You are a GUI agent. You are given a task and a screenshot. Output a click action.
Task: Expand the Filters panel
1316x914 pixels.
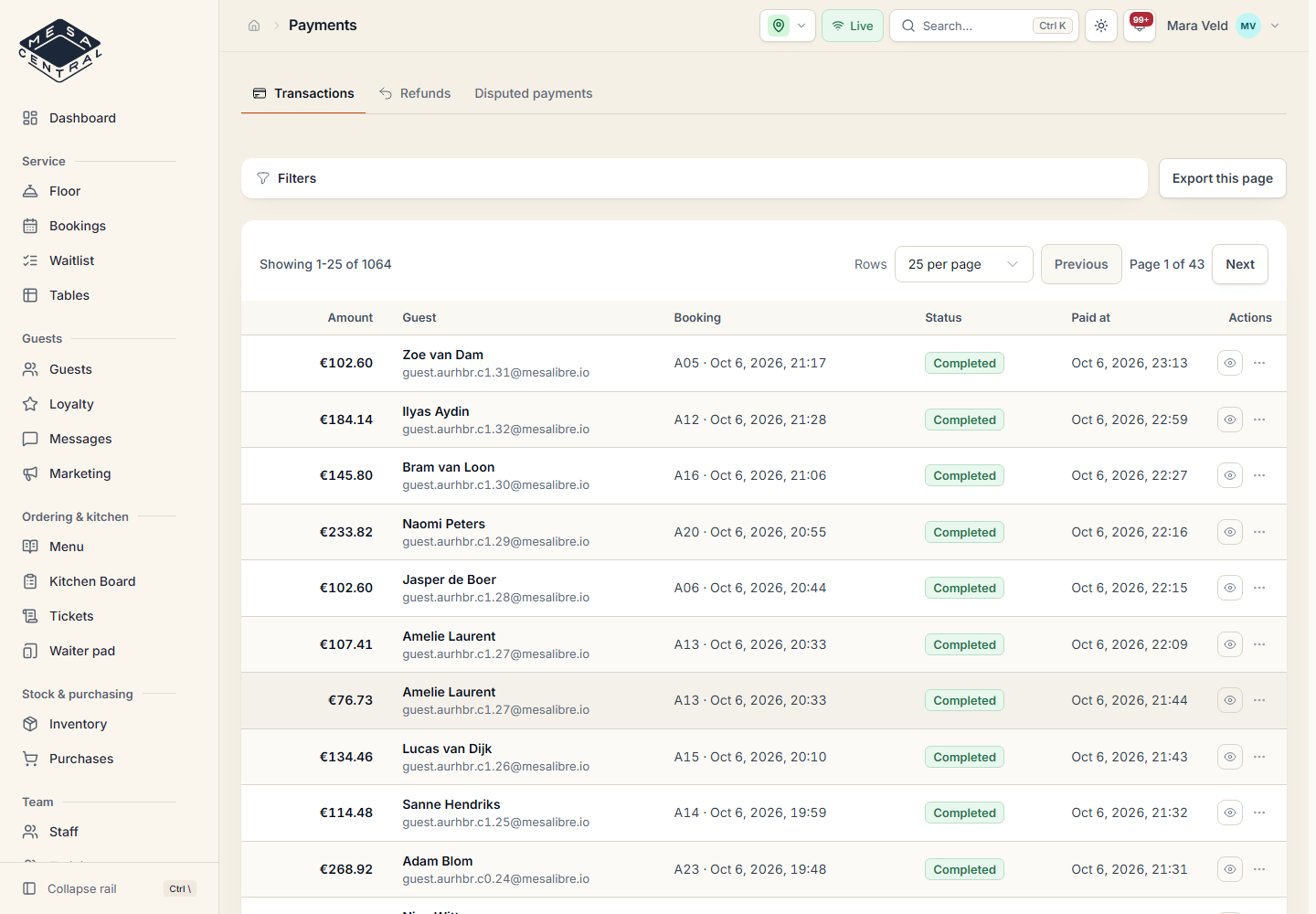(x=695, y=178)
